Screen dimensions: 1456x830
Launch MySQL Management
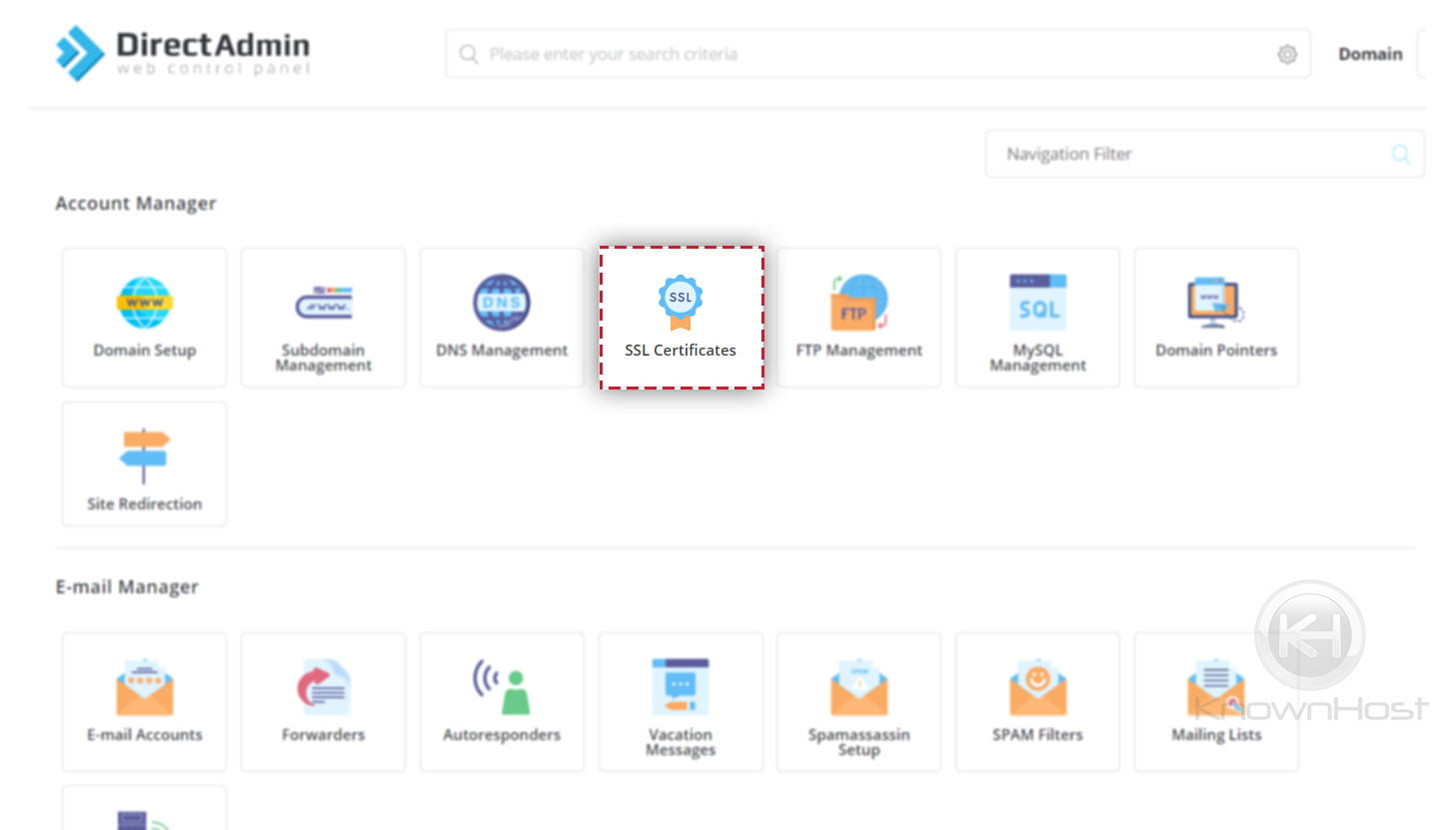point(1037,317)
